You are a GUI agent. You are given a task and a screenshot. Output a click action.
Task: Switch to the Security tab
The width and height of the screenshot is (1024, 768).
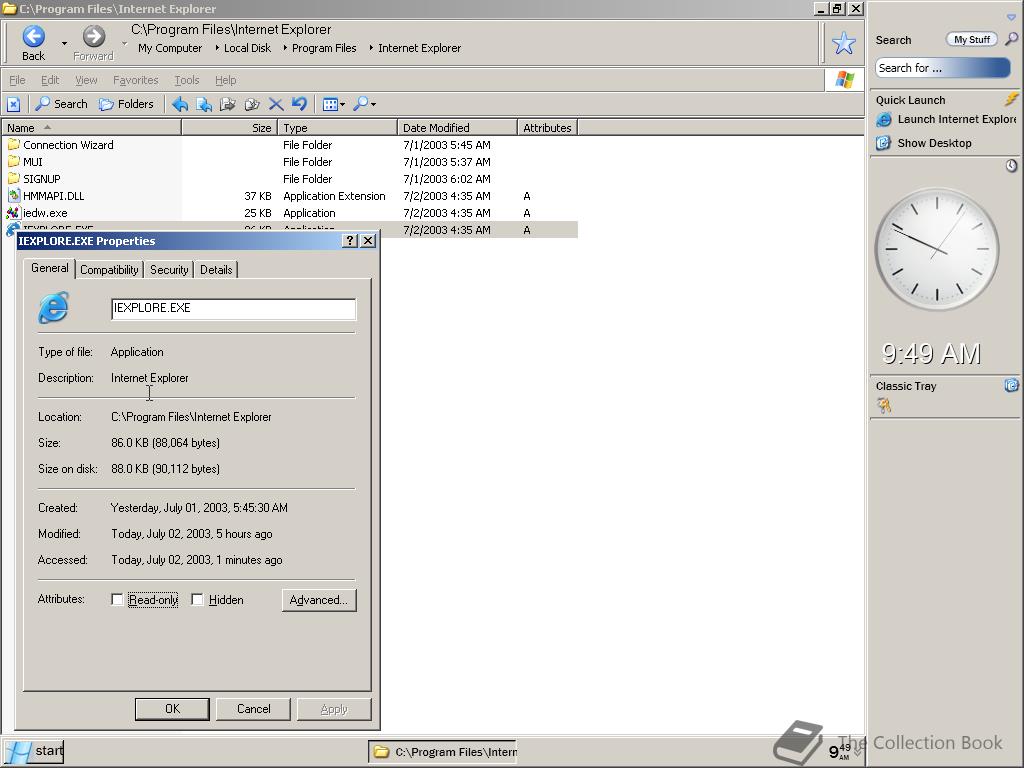(x=168, y=270)
